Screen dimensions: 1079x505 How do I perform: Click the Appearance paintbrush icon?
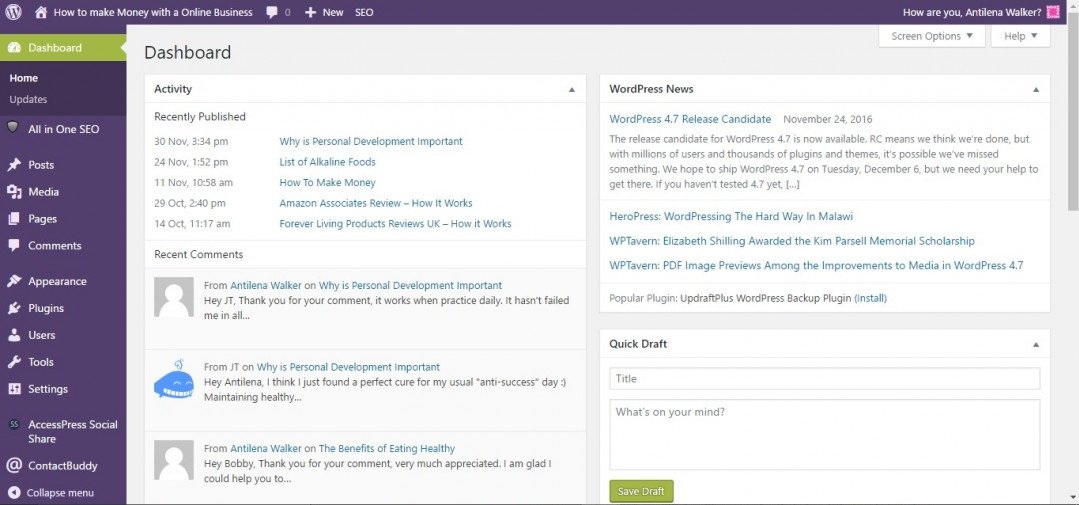click(x=14, y=281)
